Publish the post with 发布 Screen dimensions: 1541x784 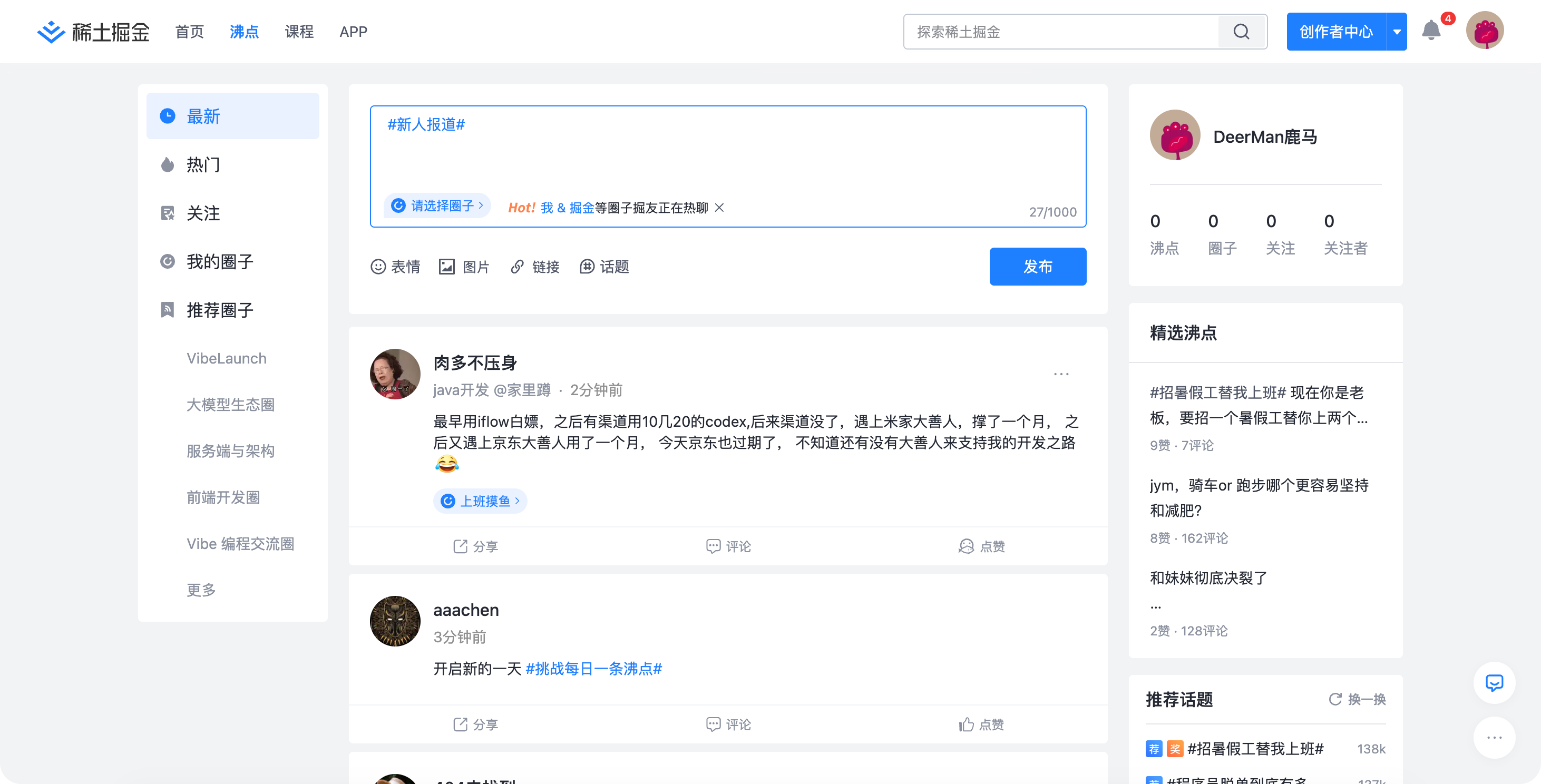(1038, 267)
